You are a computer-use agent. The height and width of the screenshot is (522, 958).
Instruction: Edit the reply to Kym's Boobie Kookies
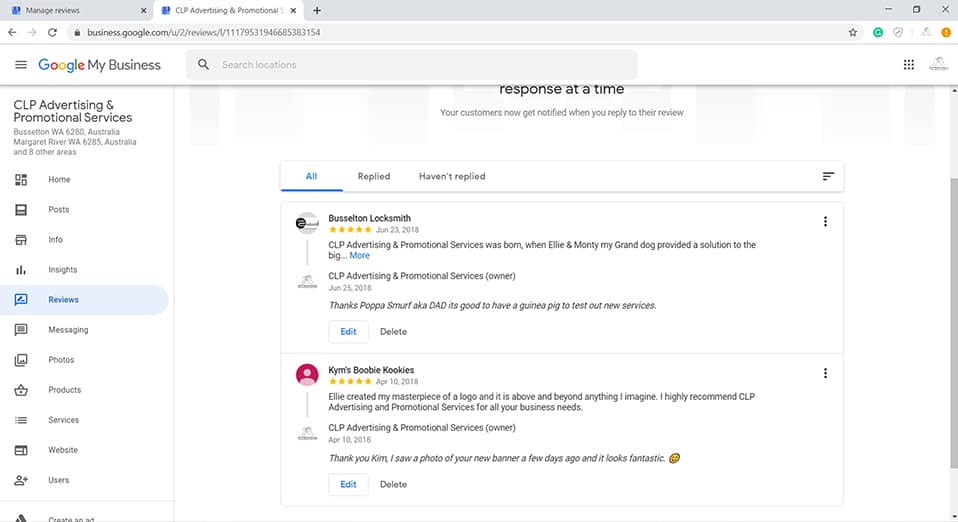(348, 484)
